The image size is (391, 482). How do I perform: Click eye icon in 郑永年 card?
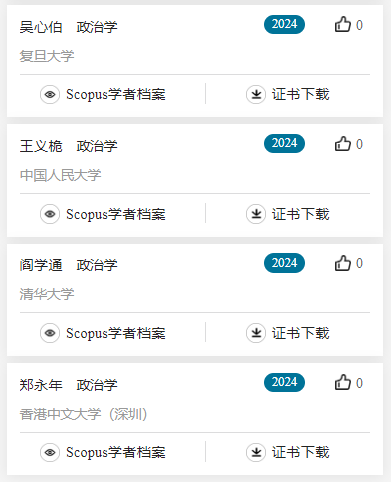coord(50,452)
